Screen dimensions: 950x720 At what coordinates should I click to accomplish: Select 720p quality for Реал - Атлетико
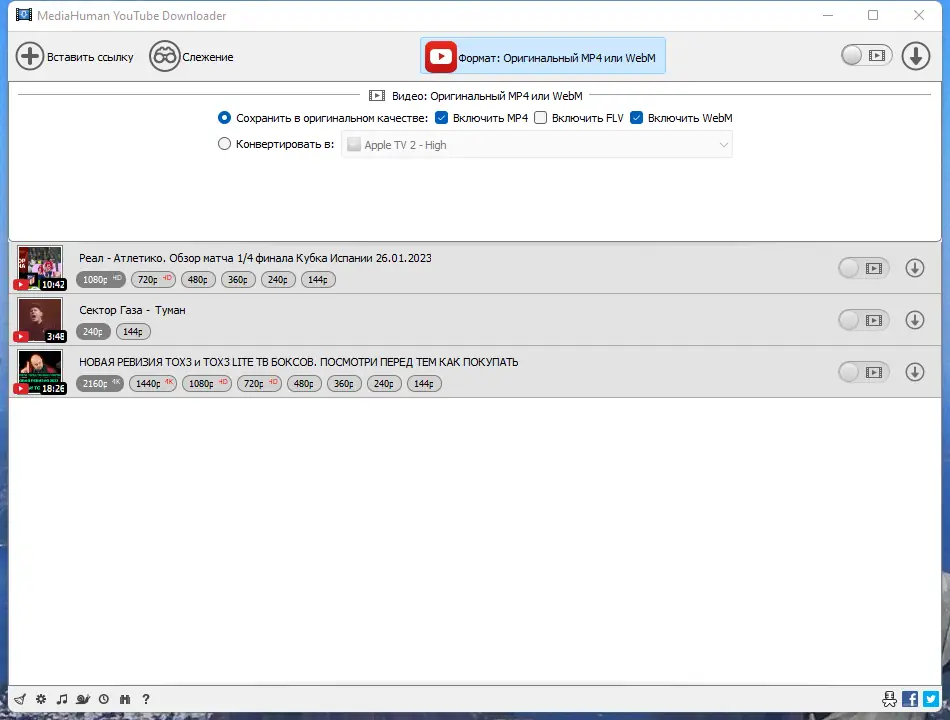(x=154, y=279)
